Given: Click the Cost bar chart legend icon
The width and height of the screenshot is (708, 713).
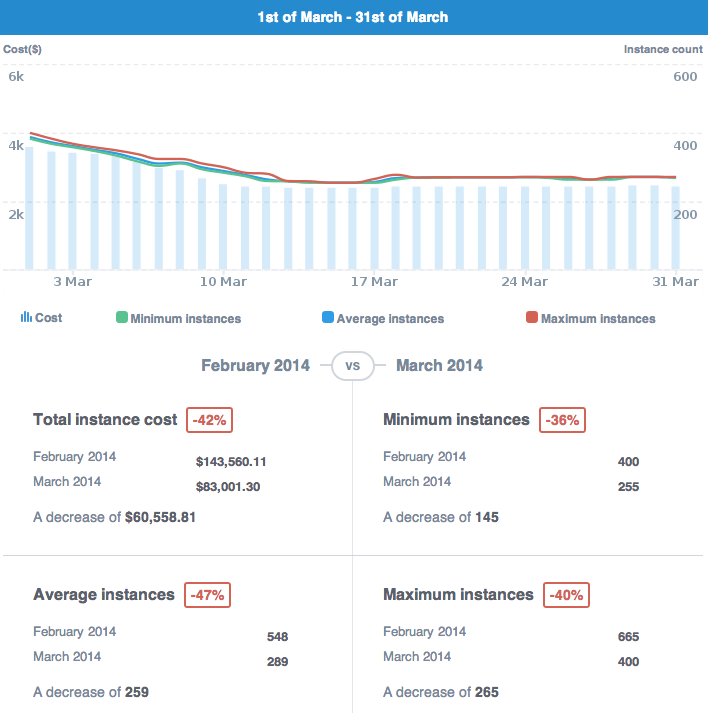Looking at the screenshot, I should click(26, 318).
